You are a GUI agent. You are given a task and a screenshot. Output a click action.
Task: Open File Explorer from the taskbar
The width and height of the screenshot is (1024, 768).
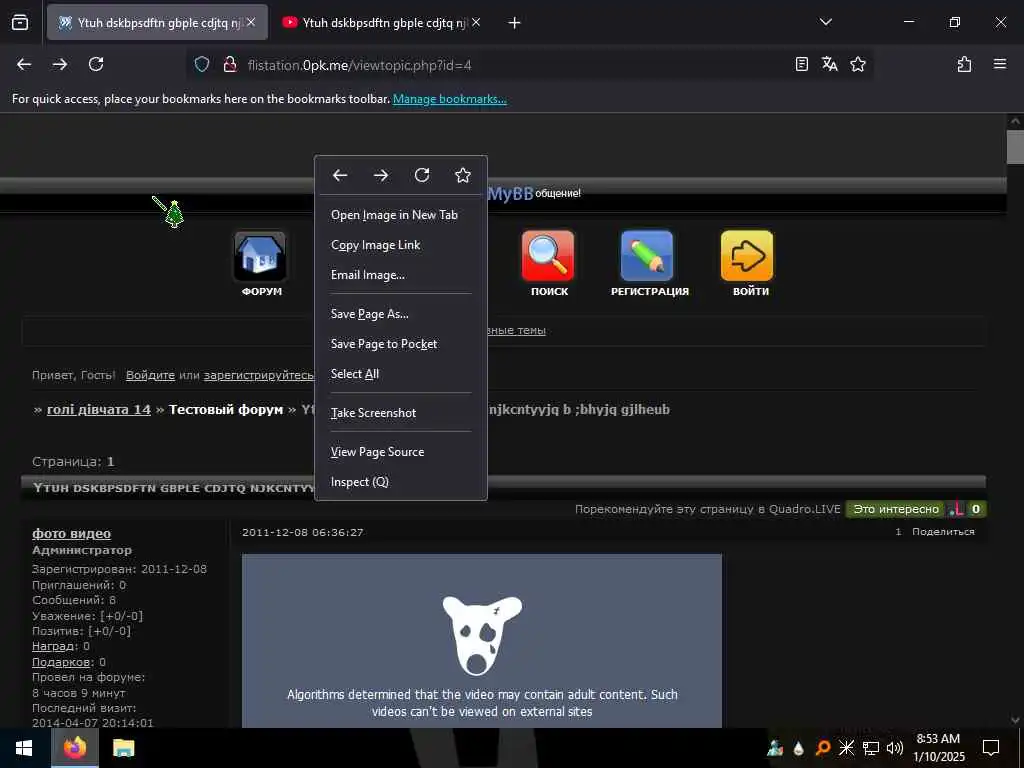[x=123, y=748]
